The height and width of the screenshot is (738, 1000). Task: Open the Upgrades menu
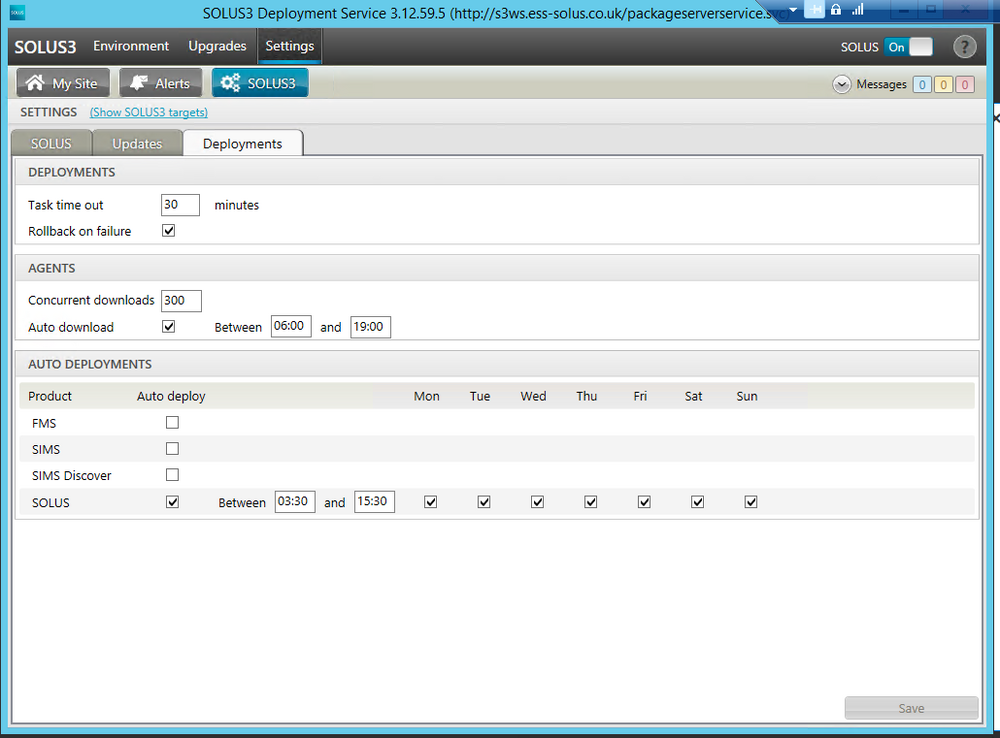[x=217, y=46]
